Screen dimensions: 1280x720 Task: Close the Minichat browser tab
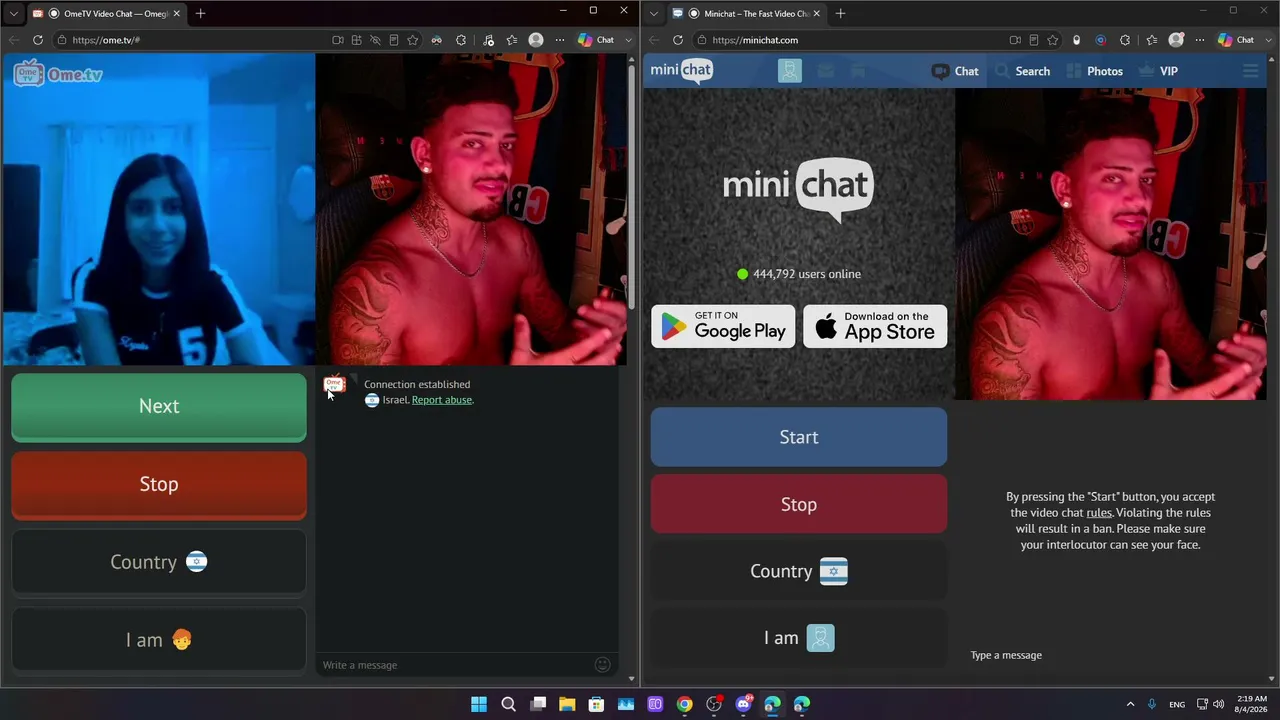point(817,13)
